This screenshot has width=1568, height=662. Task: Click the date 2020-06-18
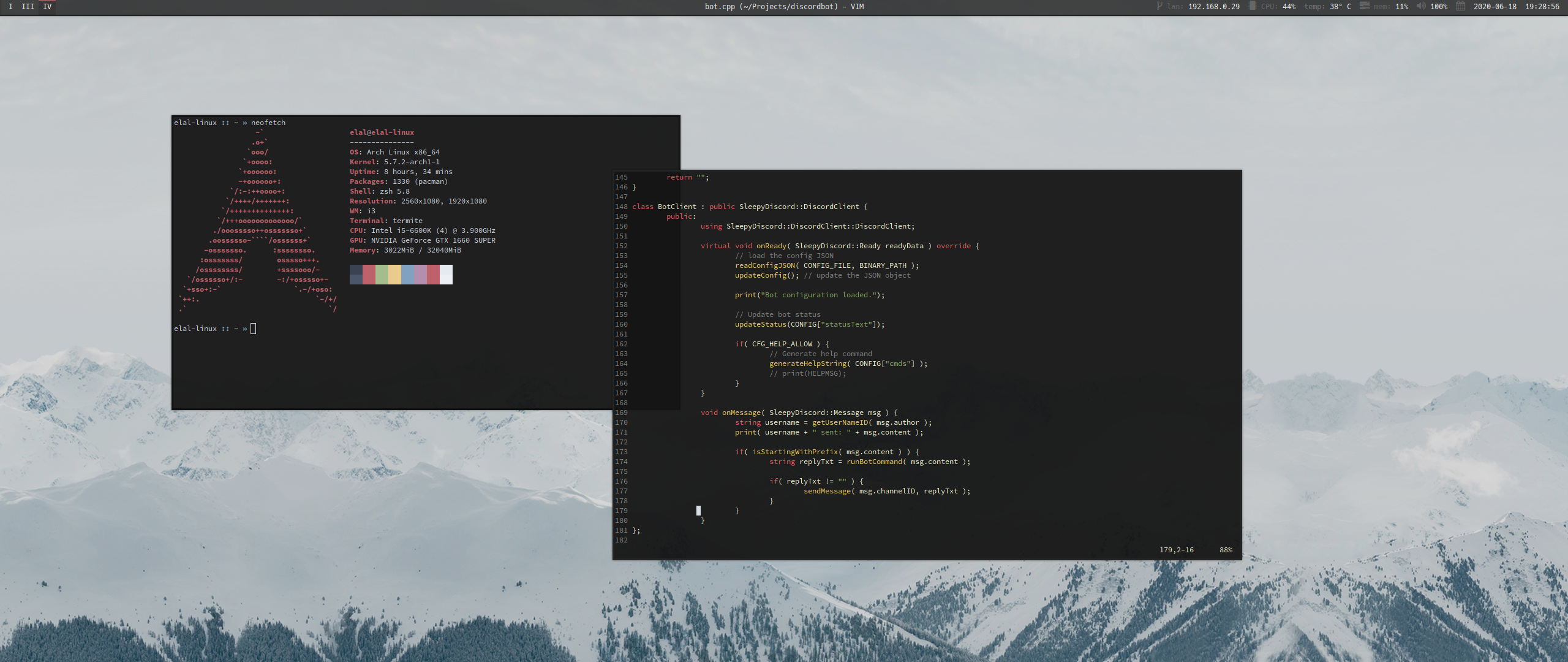pyautogui.click(x=1495, y=7)
